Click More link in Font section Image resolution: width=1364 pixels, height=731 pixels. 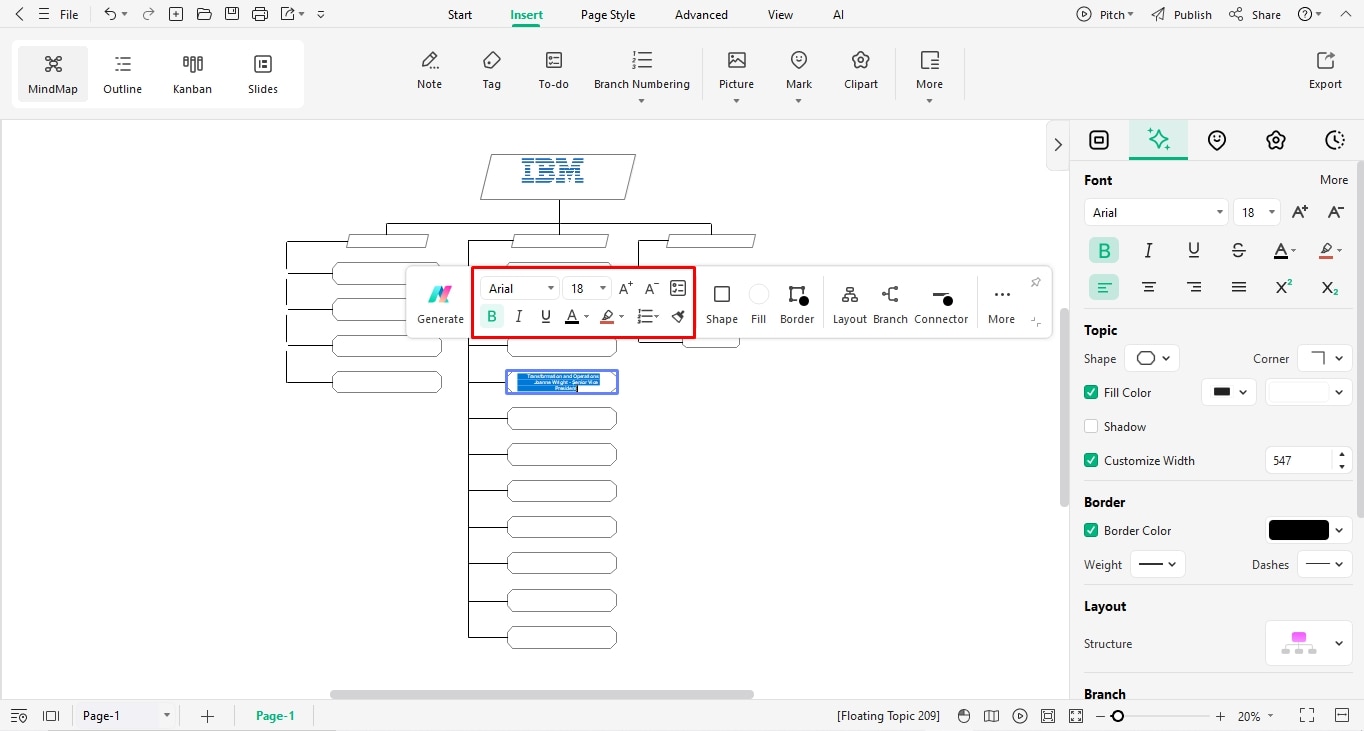(1334, 180)
